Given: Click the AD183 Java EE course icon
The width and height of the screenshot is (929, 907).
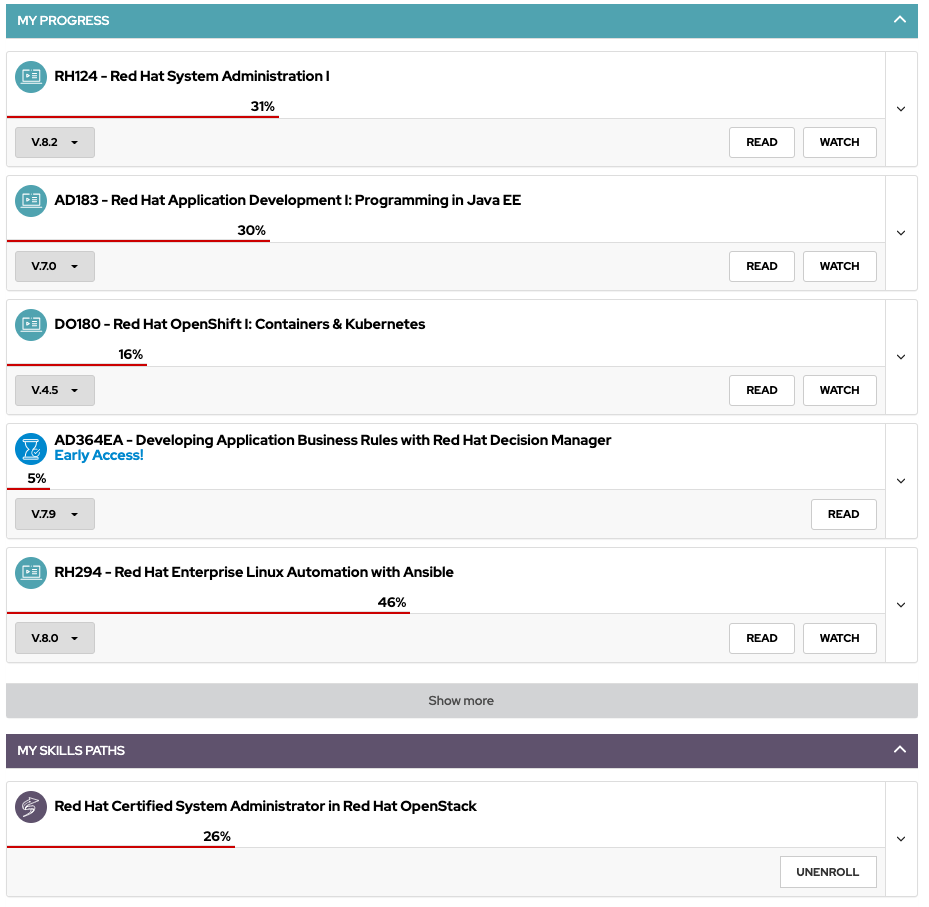Looking at the screenshot, I should pos(30,201).
